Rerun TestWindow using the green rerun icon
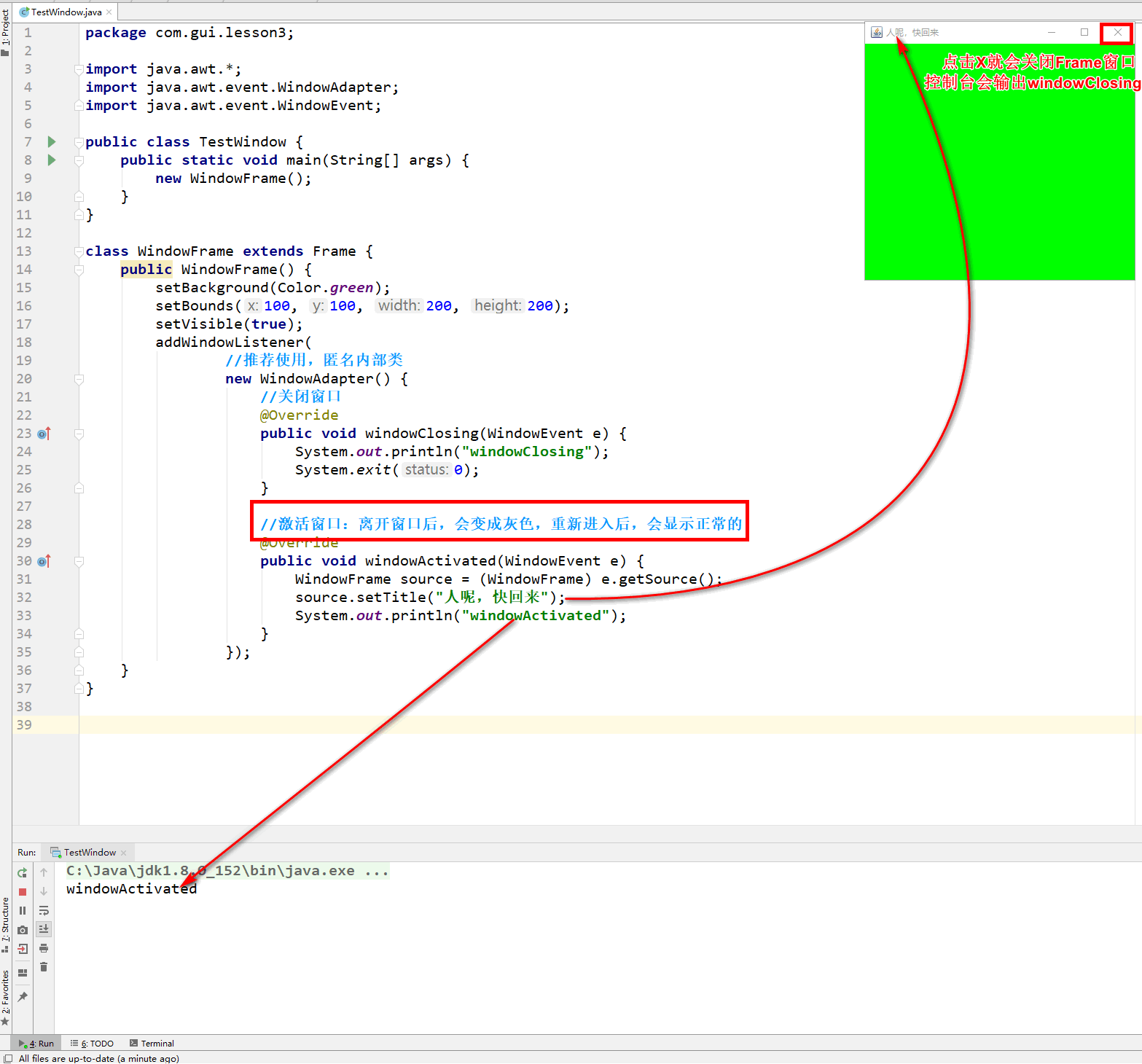The width and height of the screenshot is (1142, 1064). (x=23, y=872)
